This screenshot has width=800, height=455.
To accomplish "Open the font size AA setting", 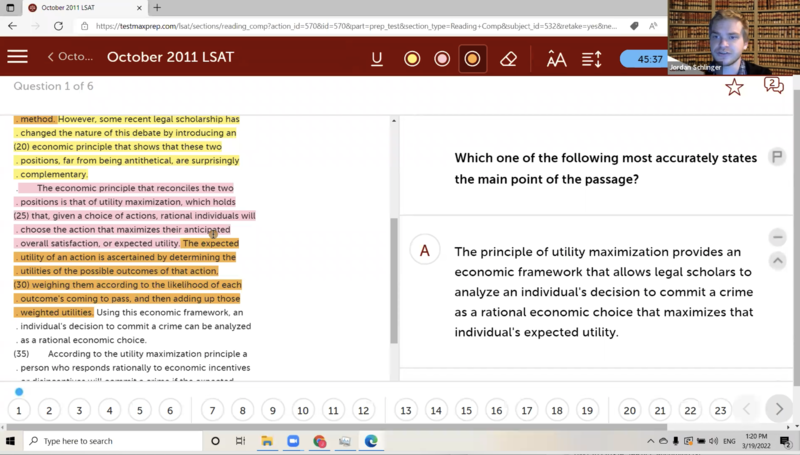I will pyautogui.click(x=556, y=59).
